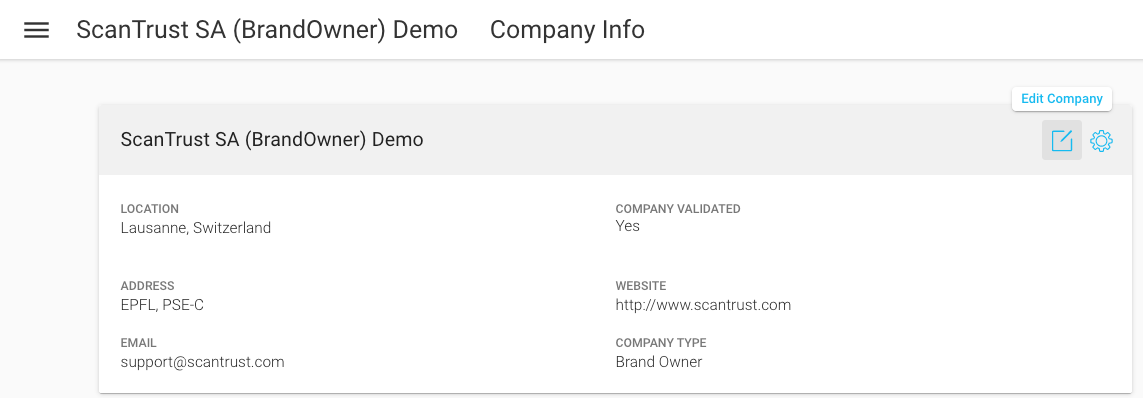Viewport: 1143px width, 398px height.
Task: Click the WEBSITE field label
Action: [641, 286]
